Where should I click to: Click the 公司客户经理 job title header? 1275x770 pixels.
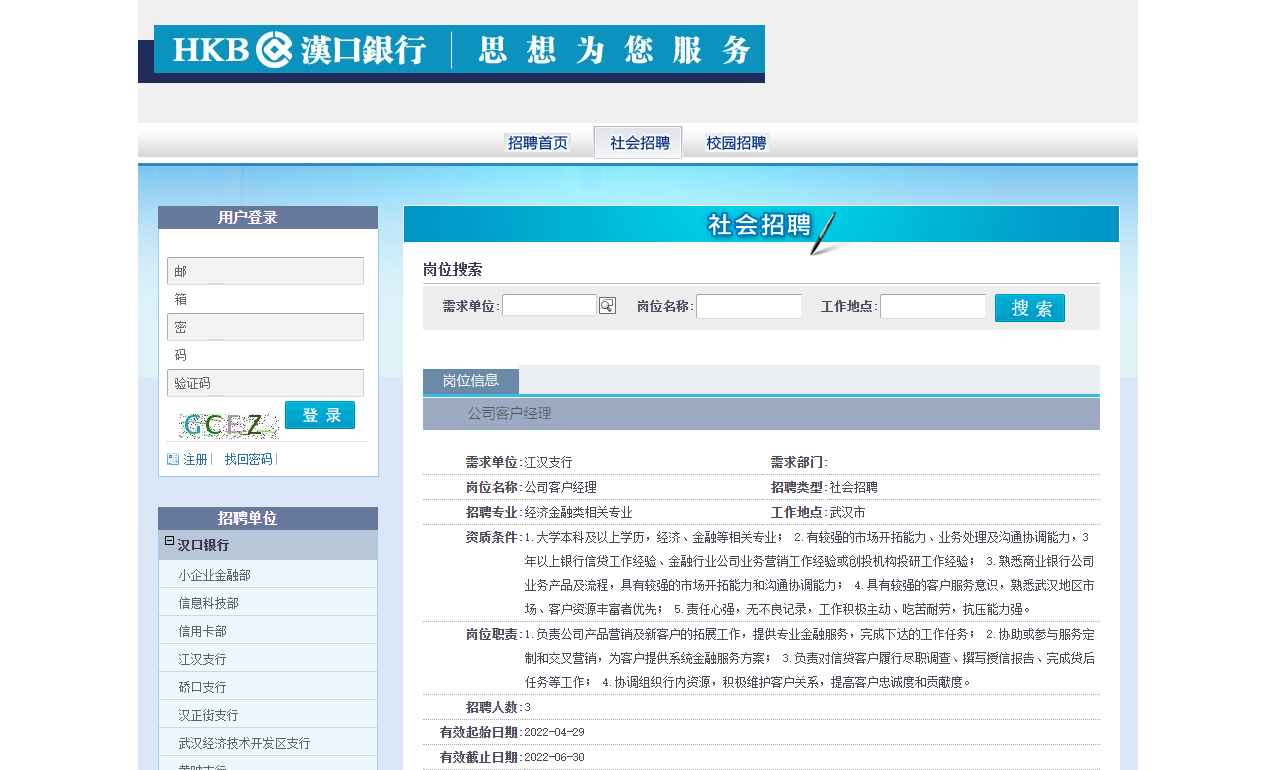pos(509,413)
